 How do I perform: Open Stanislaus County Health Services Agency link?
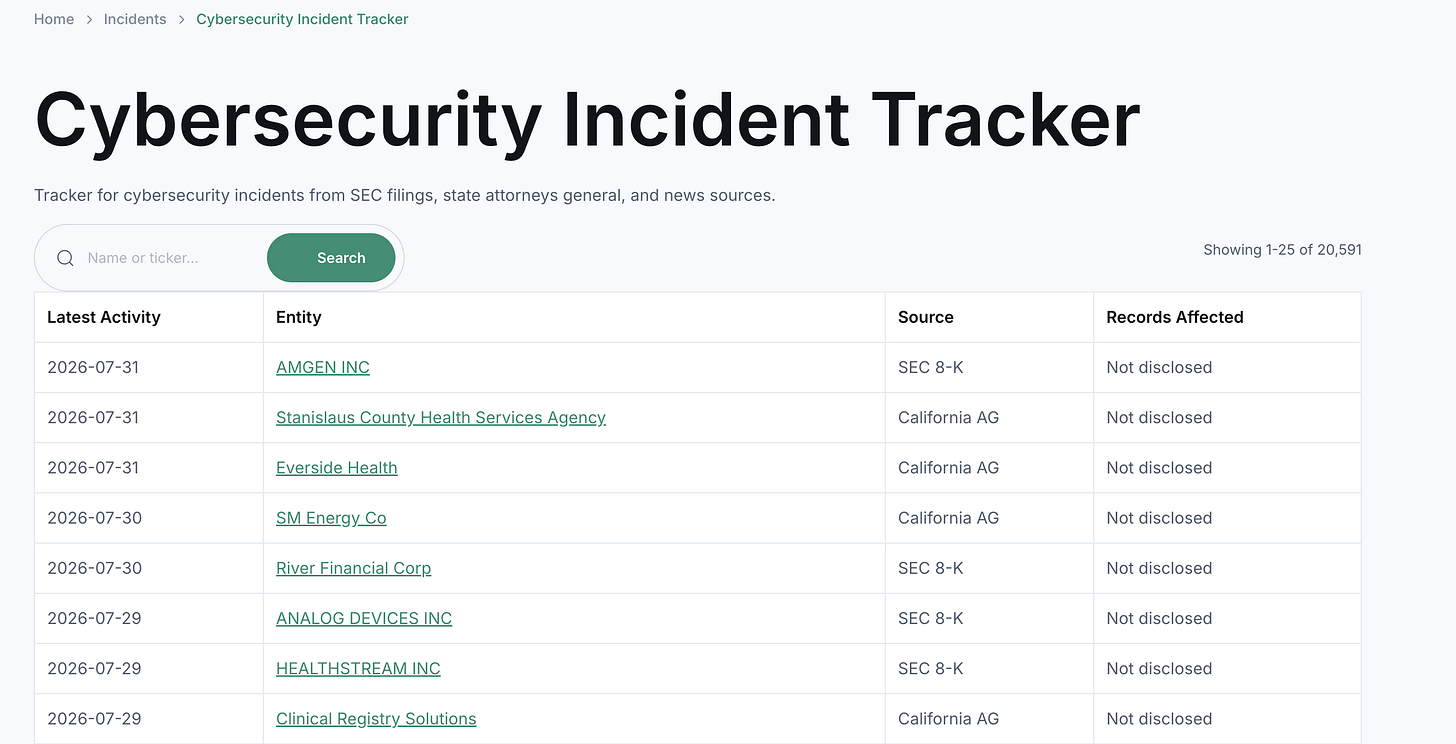pos(441,417)
